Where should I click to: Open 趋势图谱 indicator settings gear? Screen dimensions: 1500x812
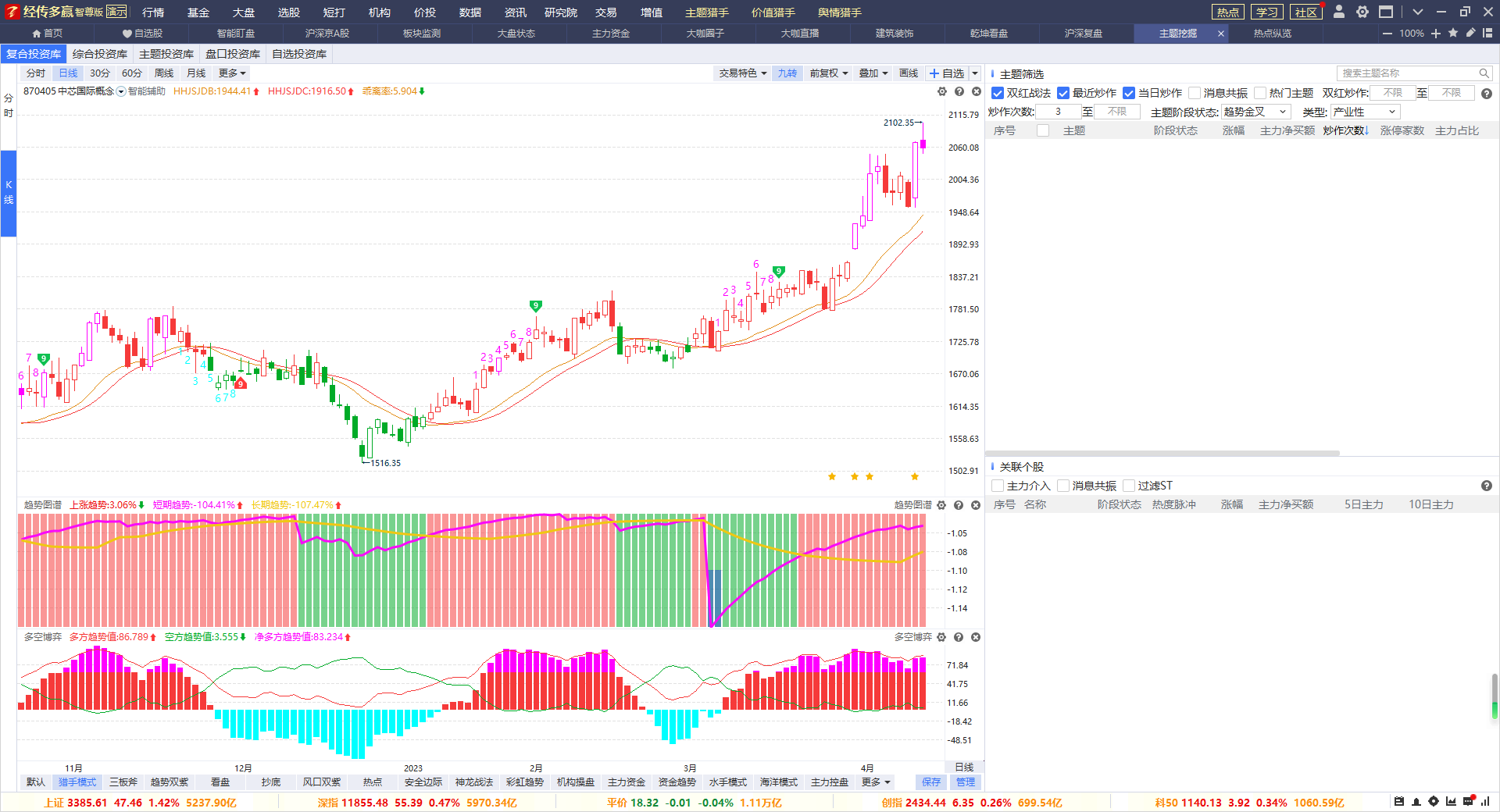pyautogui.click(x=941, y=505)
